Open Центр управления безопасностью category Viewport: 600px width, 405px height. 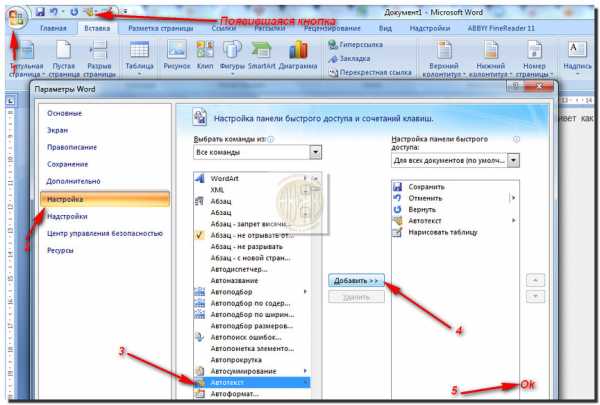(x=104, y=233)
